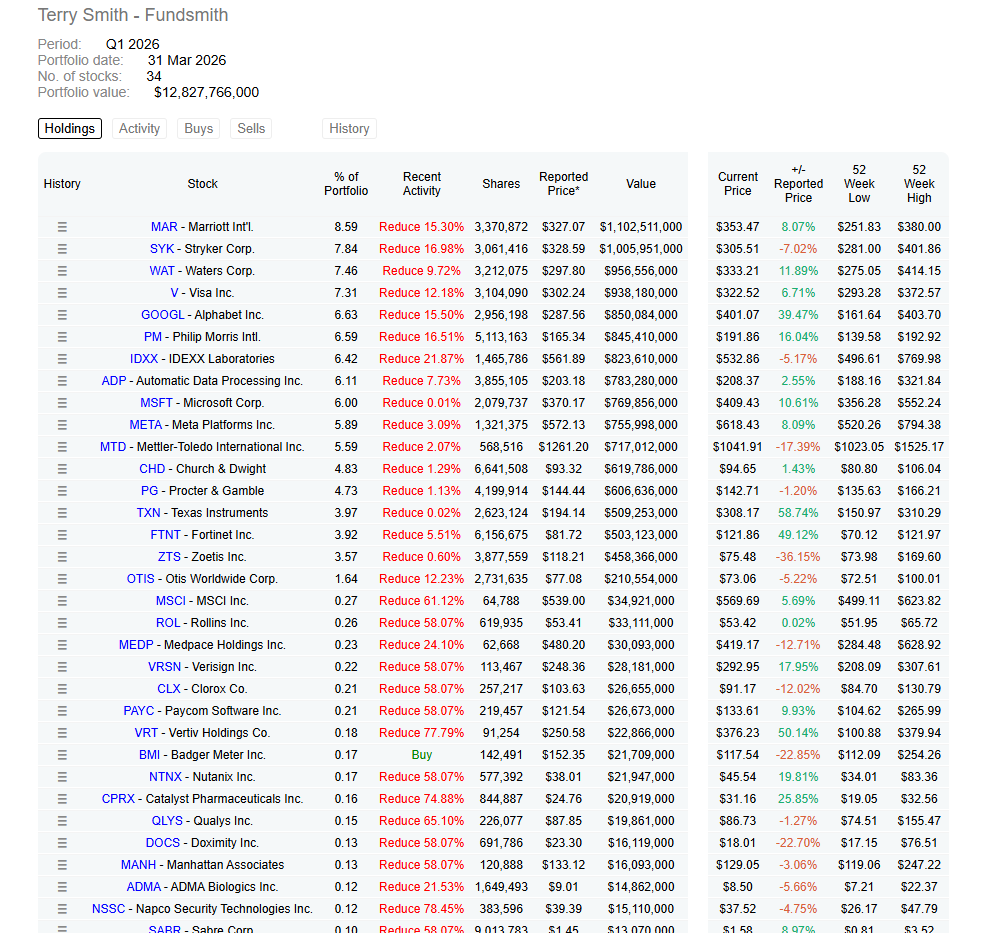Screen dimensions: 985x933
Task: Open history icon for Fortinet Inc row
Action: click(x=62, y=535)
